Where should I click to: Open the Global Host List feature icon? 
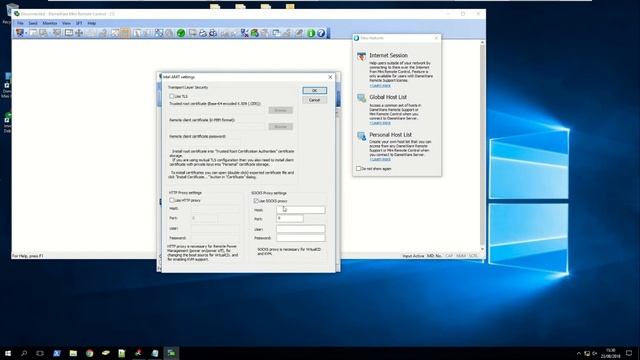point(361,98)
